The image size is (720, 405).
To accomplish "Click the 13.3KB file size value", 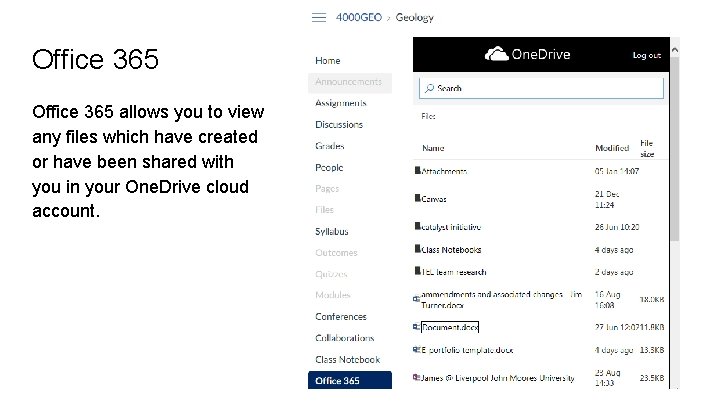I will 652,350.
